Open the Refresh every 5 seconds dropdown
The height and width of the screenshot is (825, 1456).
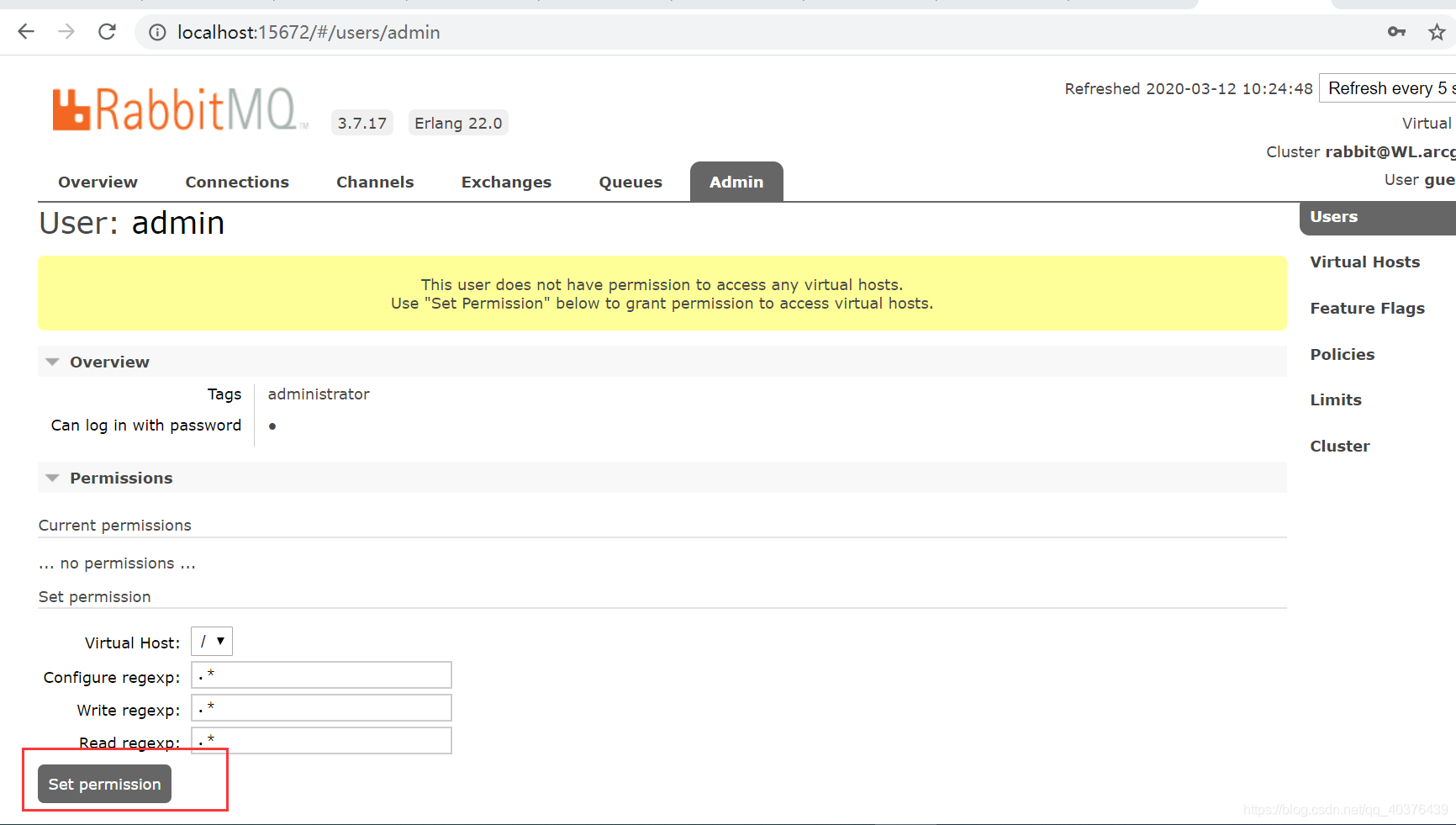click(x=1387, y=88)
